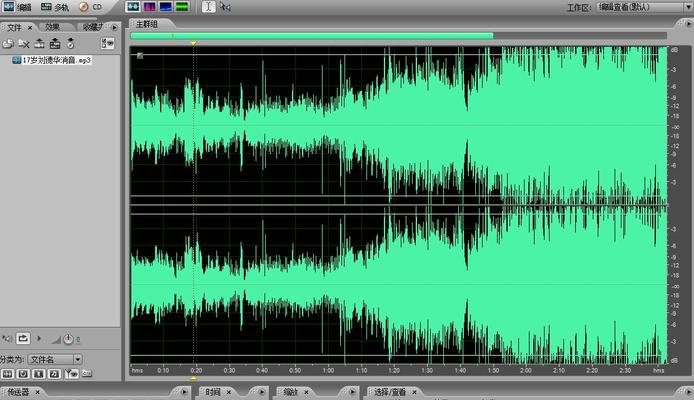Select the spectral phase display icon
Screen dimensions: 694x400
coord(182,7)
